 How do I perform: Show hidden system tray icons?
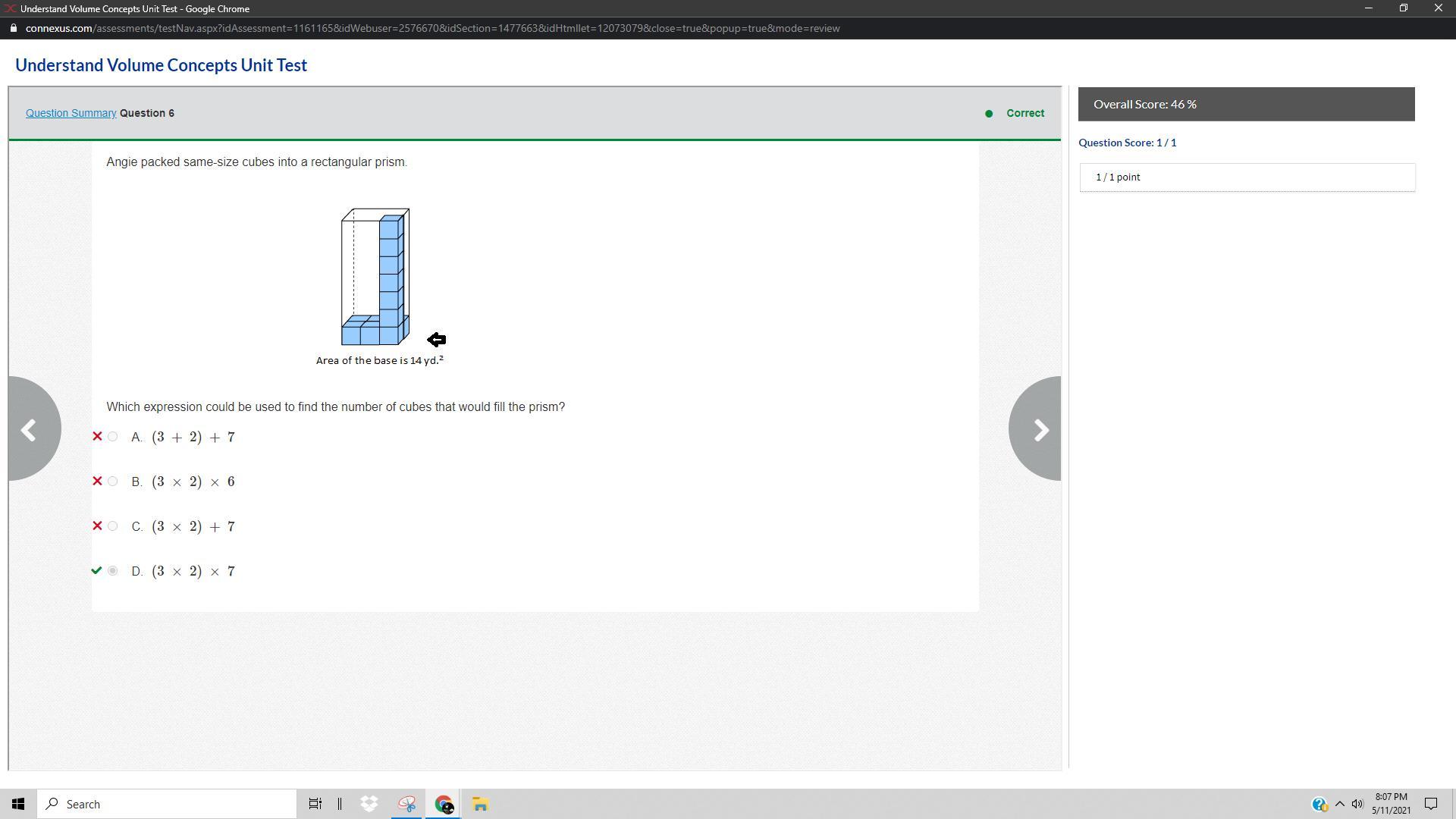point(1340,804)
